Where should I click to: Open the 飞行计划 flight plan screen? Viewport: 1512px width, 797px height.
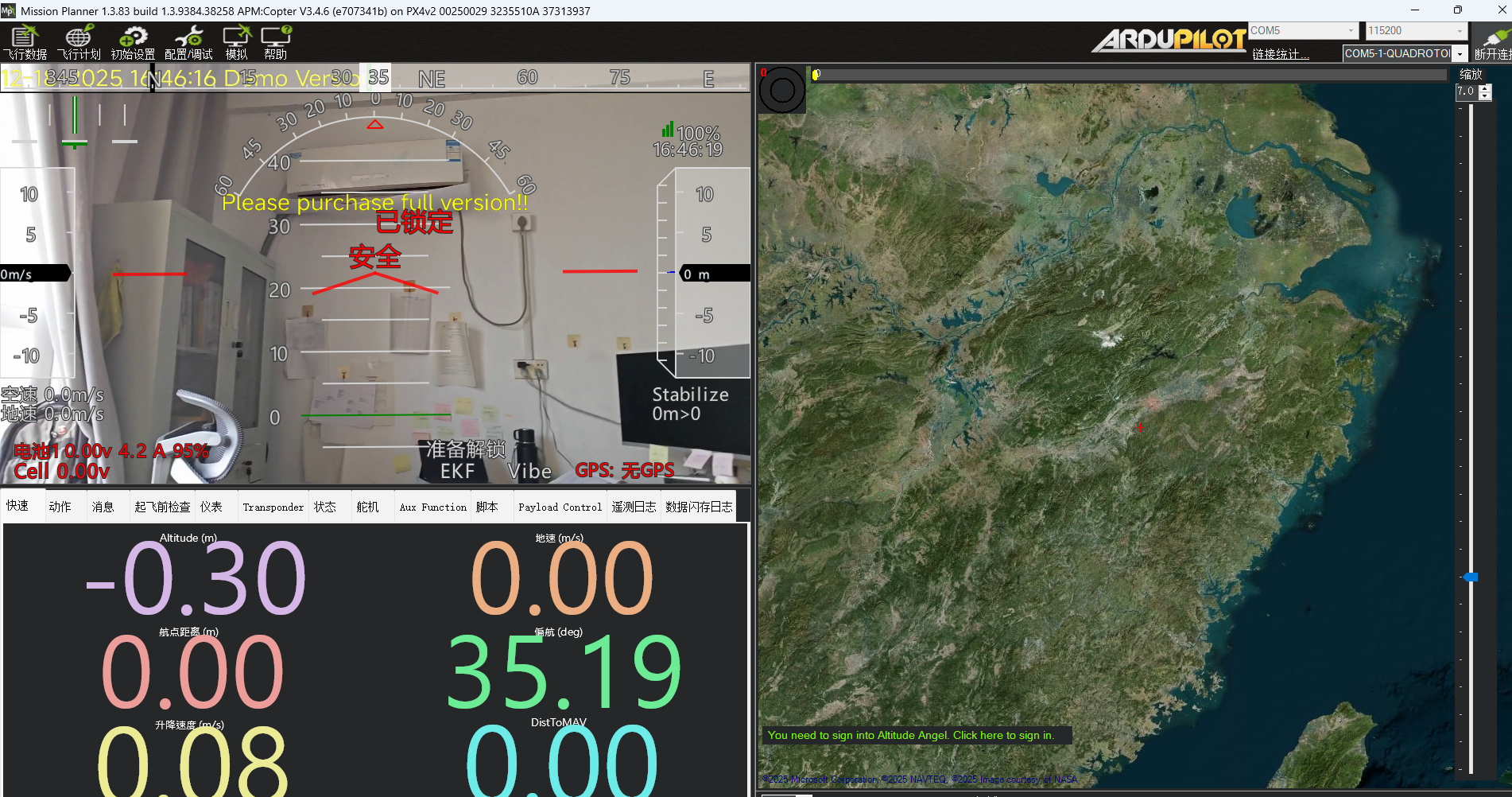(79, 42)
